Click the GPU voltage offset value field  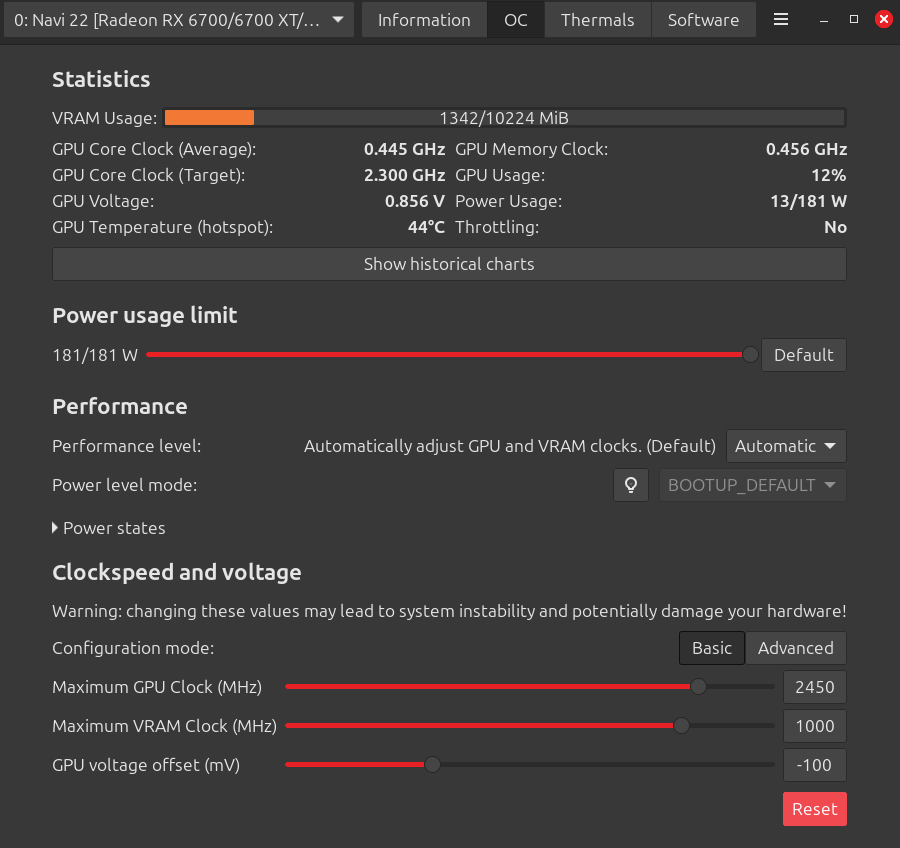814,765
